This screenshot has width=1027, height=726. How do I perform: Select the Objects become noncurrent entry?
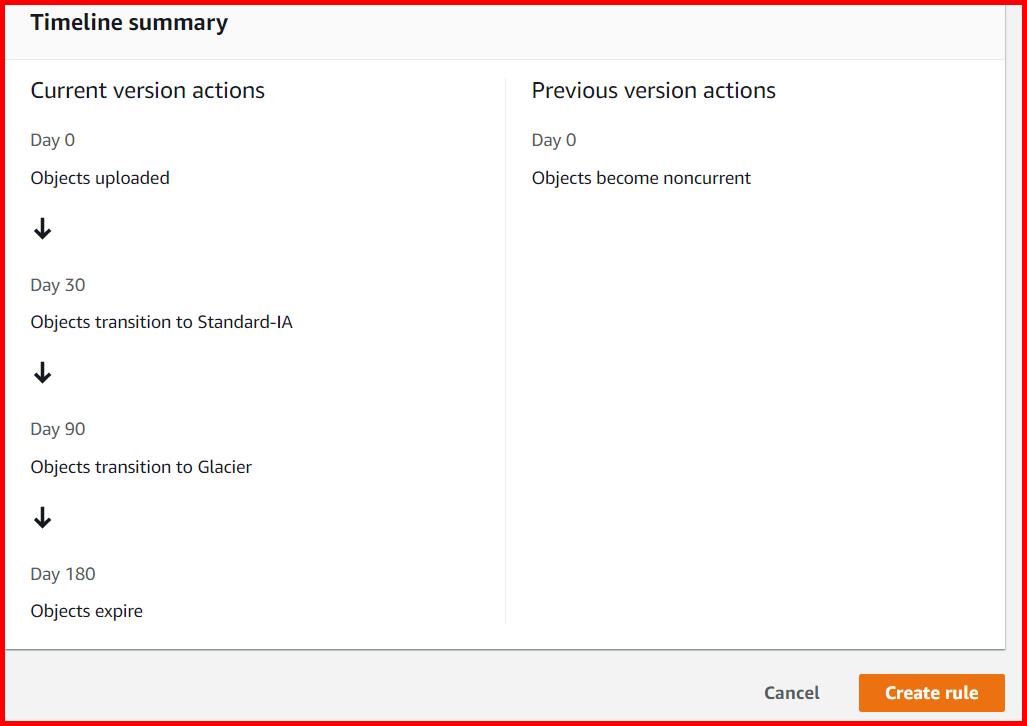(640, 178)
